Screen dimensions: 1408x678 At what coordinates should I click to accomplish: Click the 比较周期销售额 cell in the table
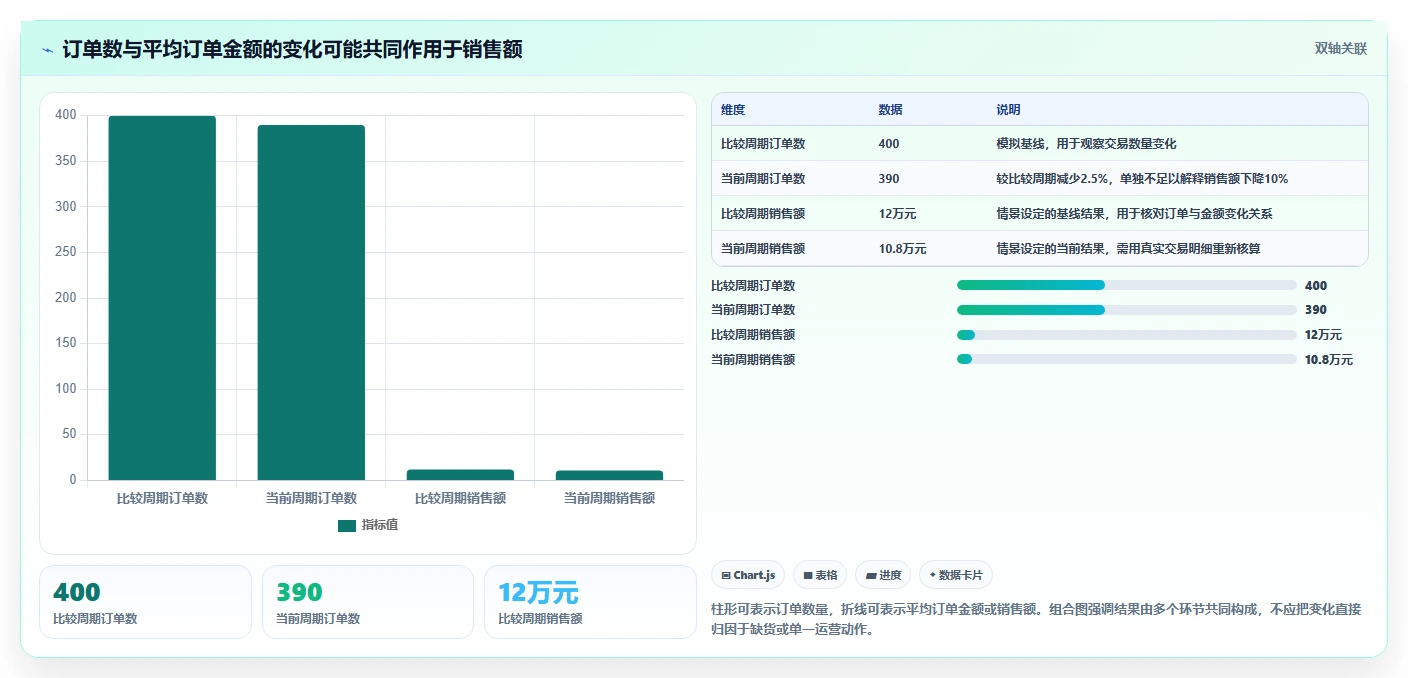coord(763,214)
